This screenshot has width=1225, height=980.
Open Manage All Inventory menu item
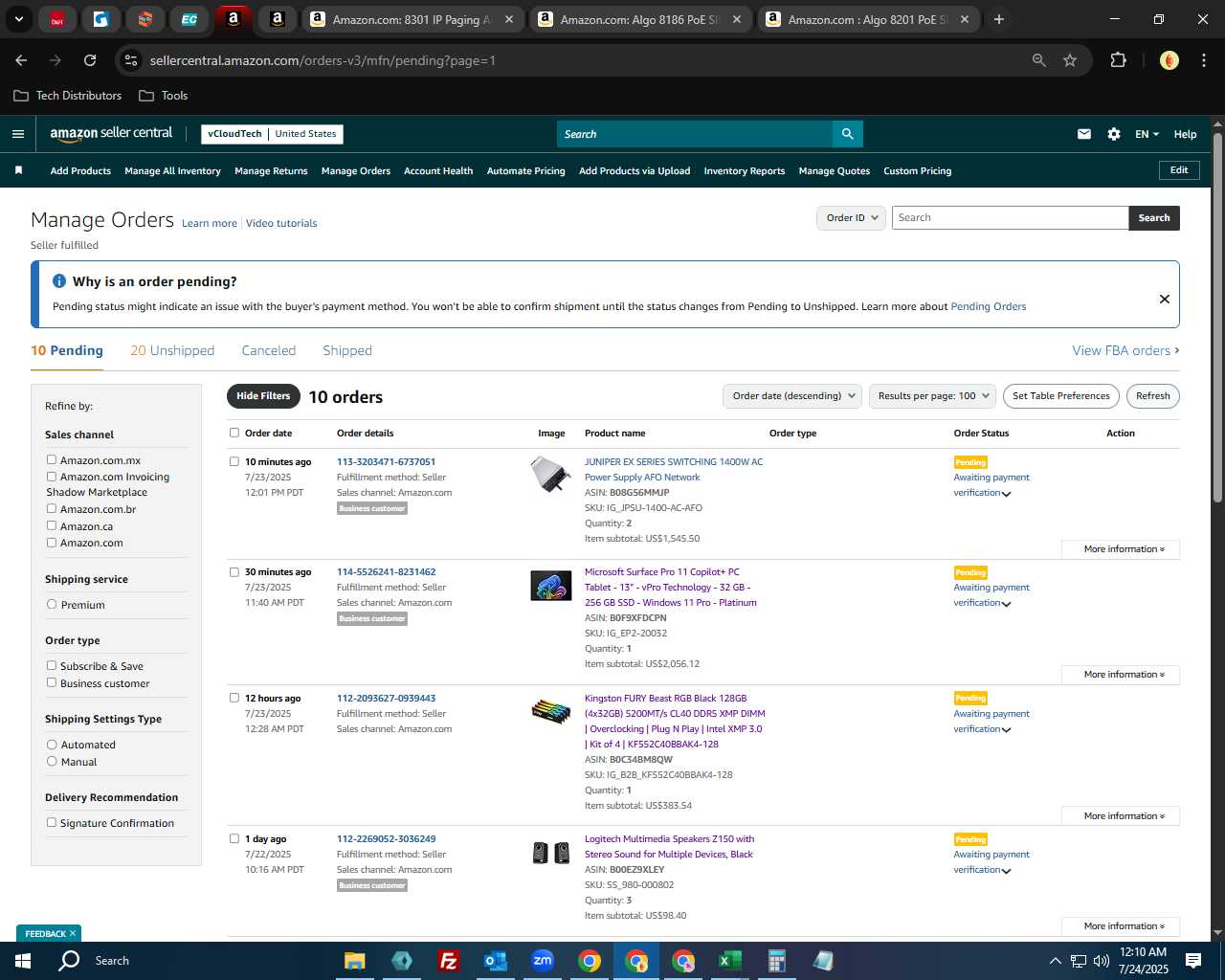pos(172,171)
